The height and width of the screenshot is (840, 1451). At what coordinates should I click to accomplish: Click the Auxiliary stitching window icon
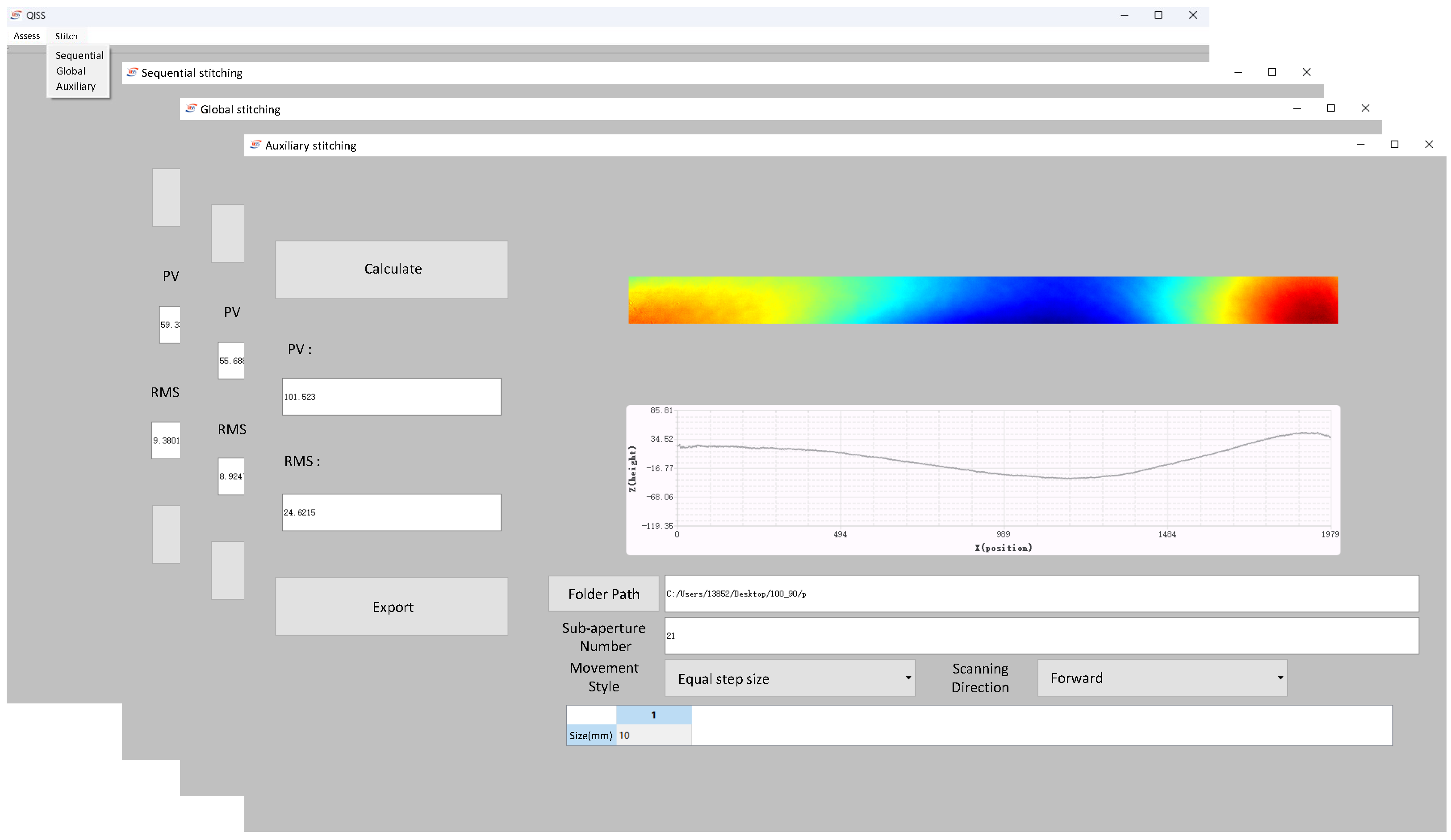255,145
